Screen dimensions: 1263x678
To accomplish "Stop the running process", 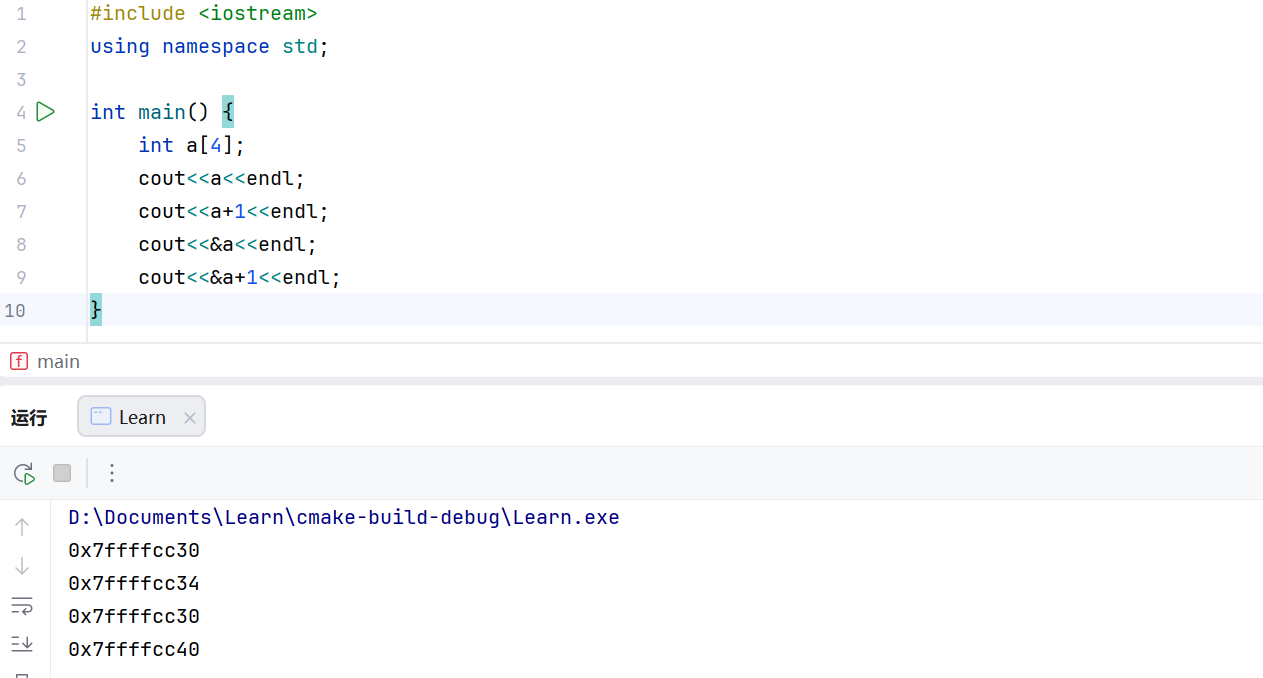I will click(x=62, y=473).
